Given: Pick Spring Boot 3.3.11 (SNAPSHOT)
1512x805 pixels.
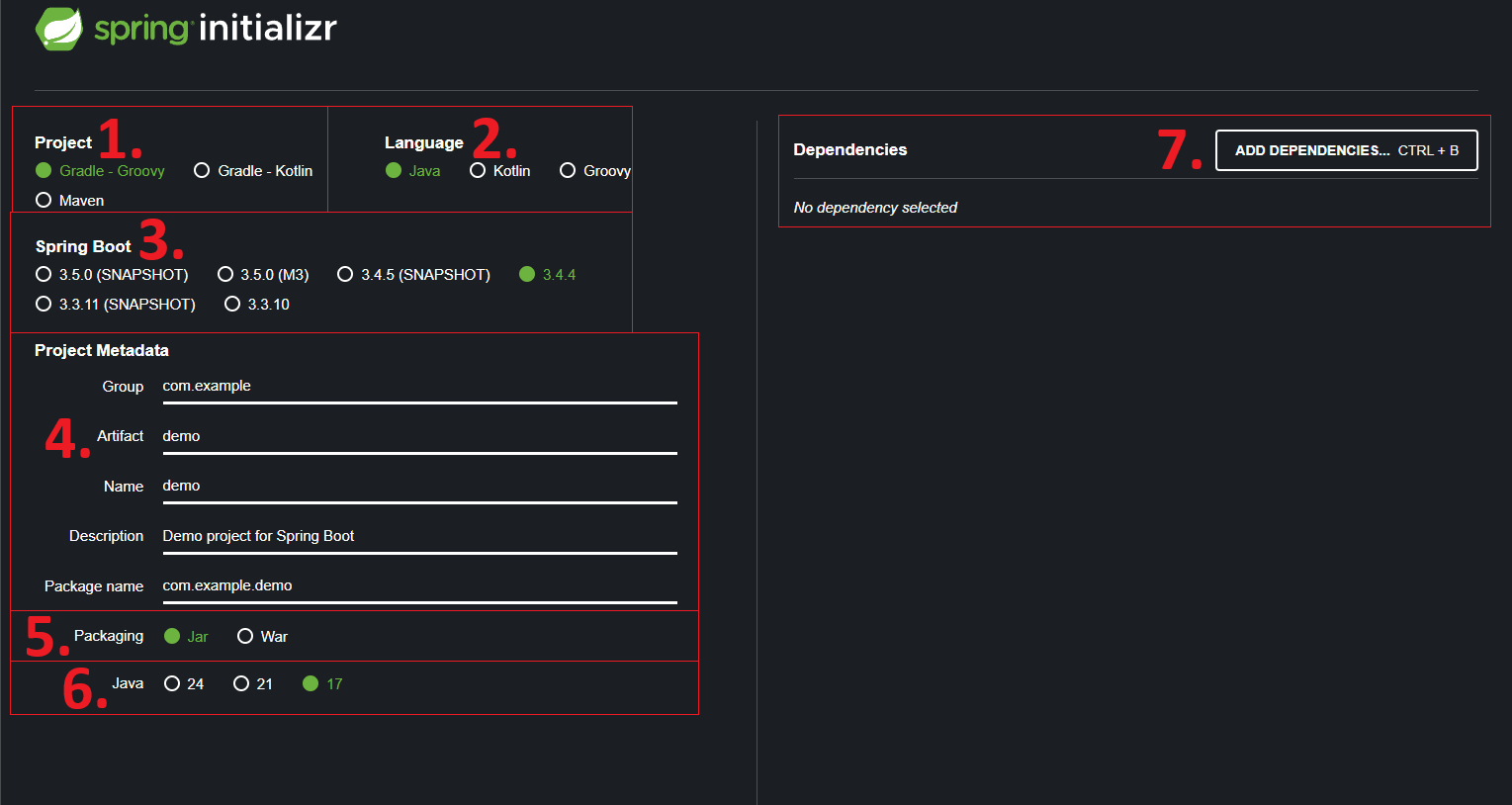Looking at the screenshot, I should point(115,304).
